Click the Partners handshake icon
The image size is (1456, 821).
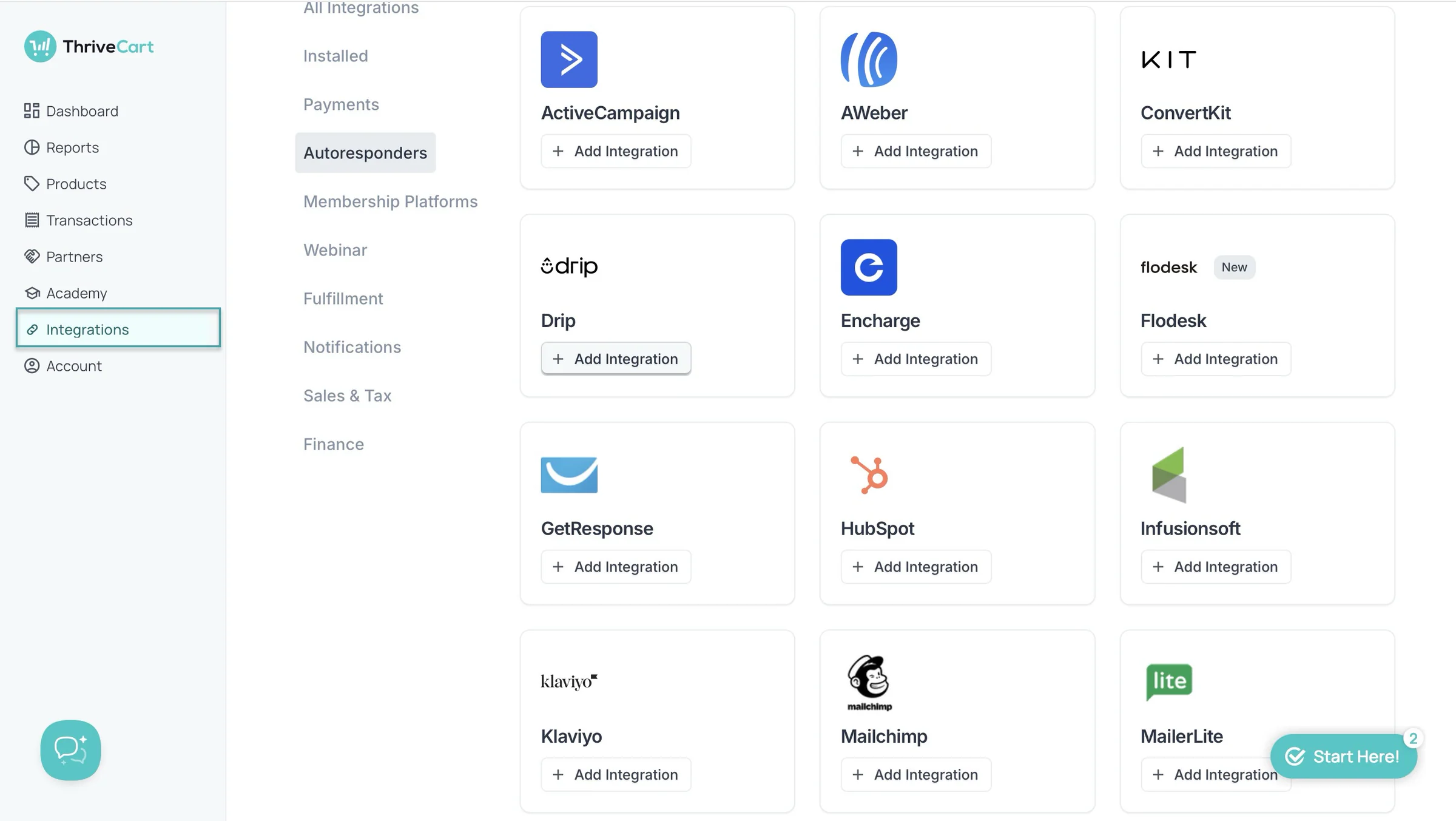[x=32, y=257]
